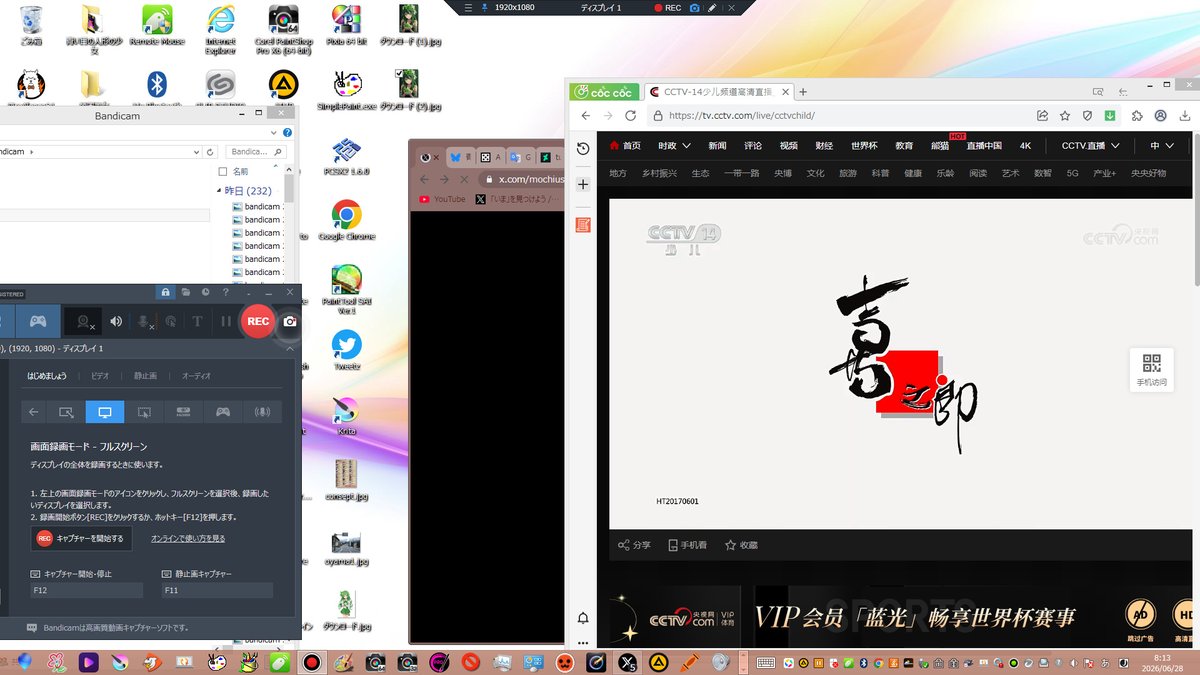Click the back arrow mode icon in Bandicam
This screenshot has height=675, width=1200.
click(33, 411)
